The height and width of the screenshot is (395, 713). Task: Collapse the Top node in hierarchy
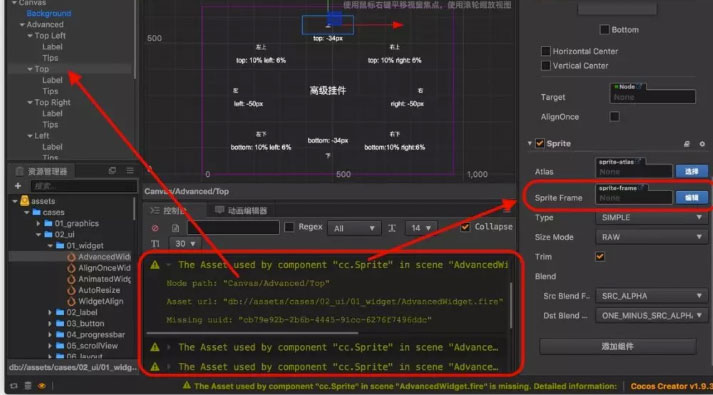click(x=30, y=69)
